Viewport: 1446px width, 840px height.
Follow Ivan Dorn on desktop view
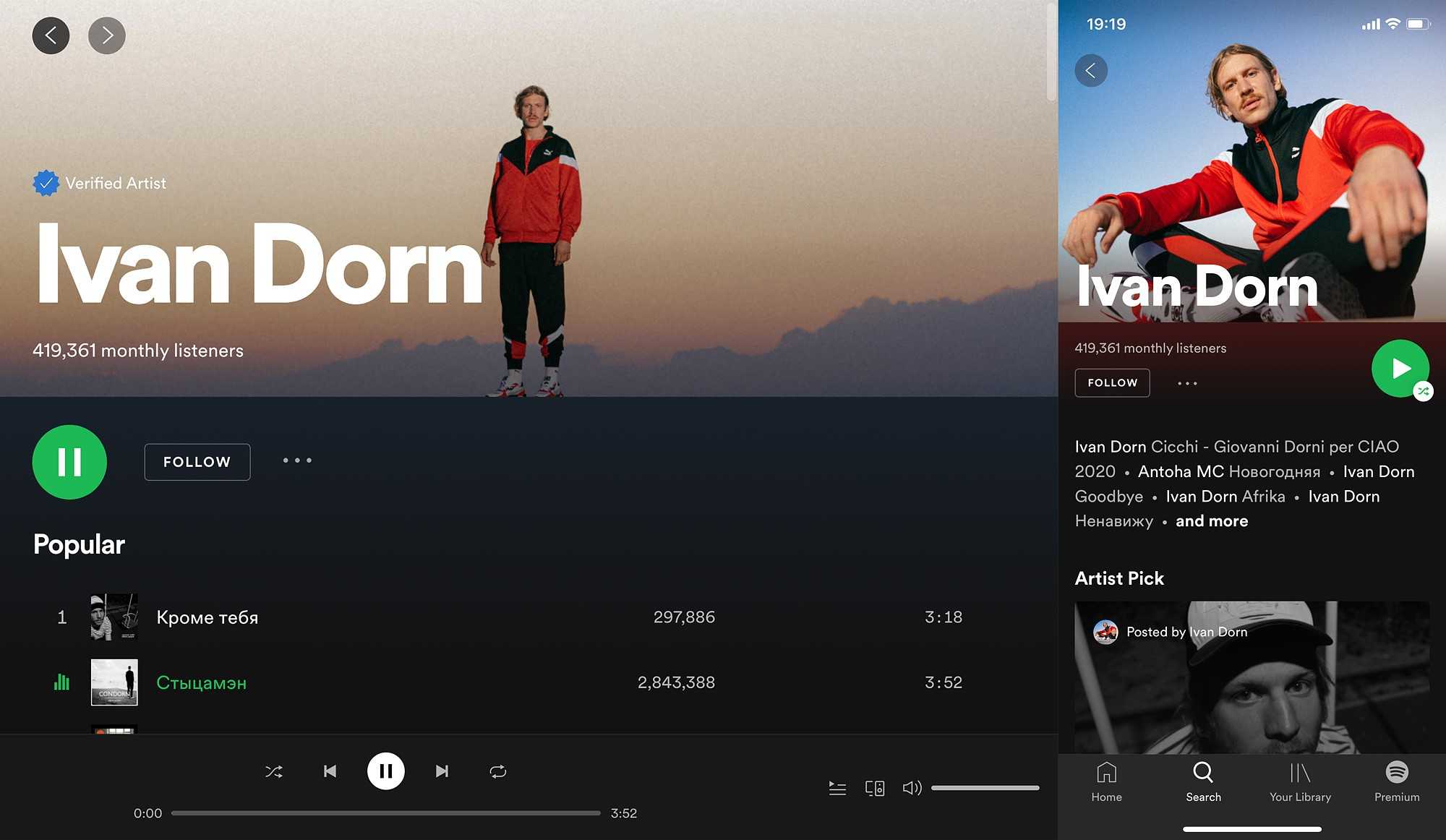197,462
